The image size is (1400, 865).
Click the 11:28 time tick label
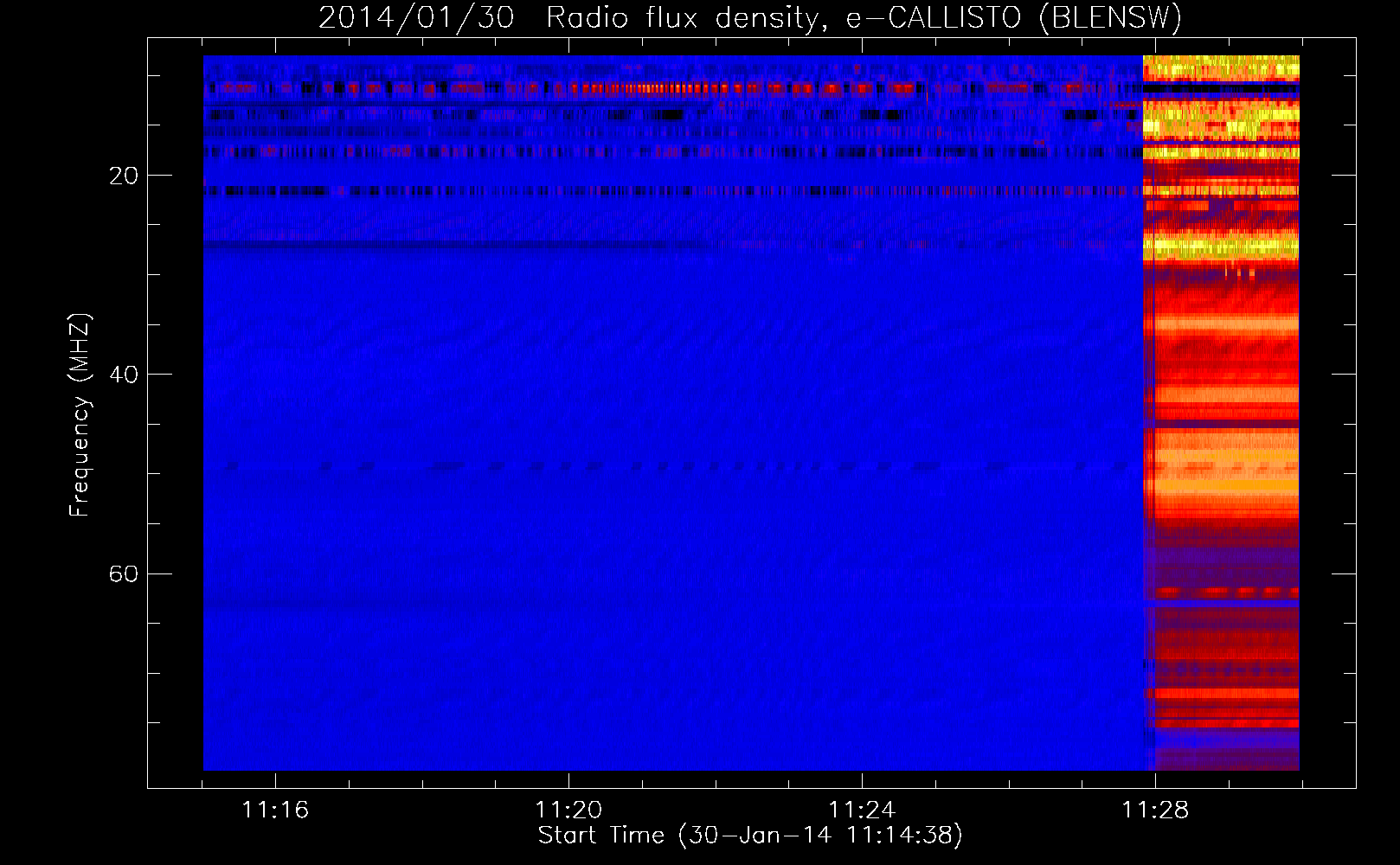1155,810
